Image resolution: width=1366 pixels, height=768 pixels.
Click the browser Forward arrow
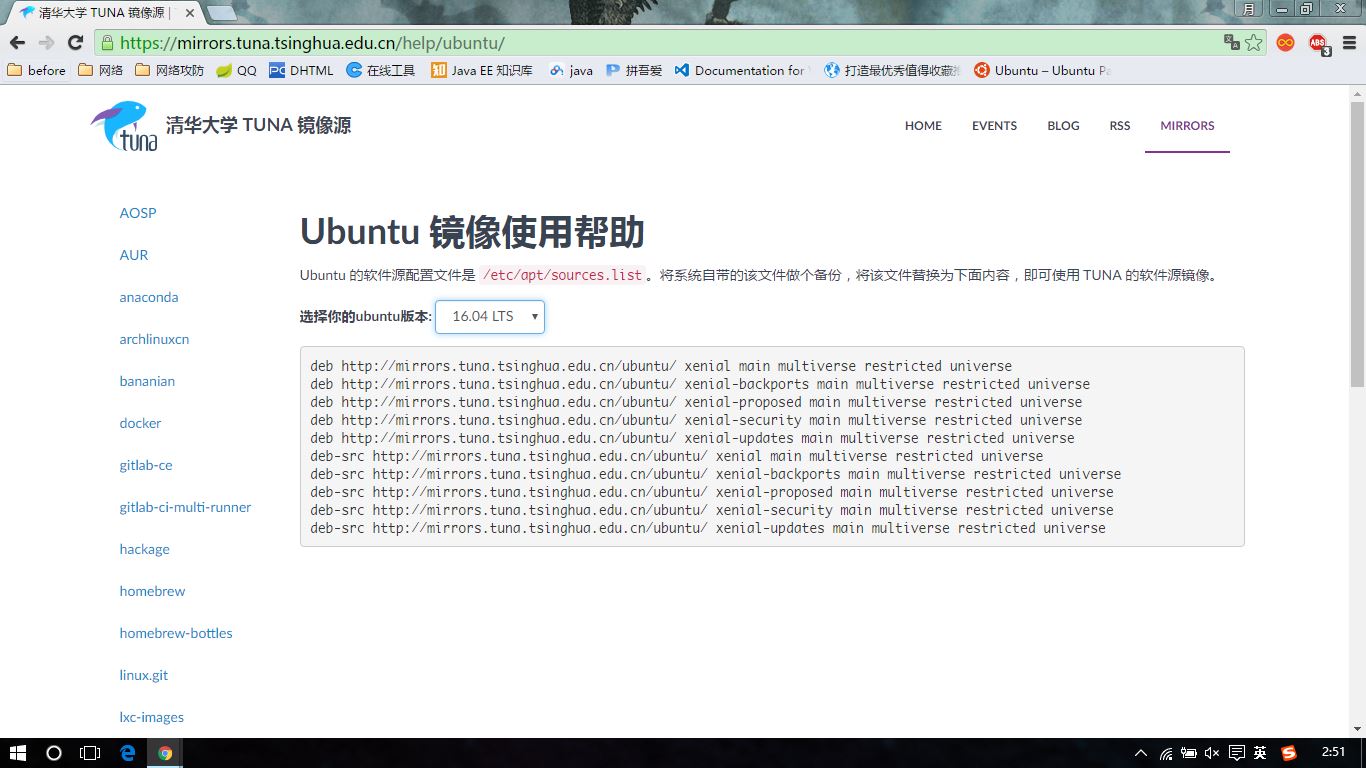(46, 43)
